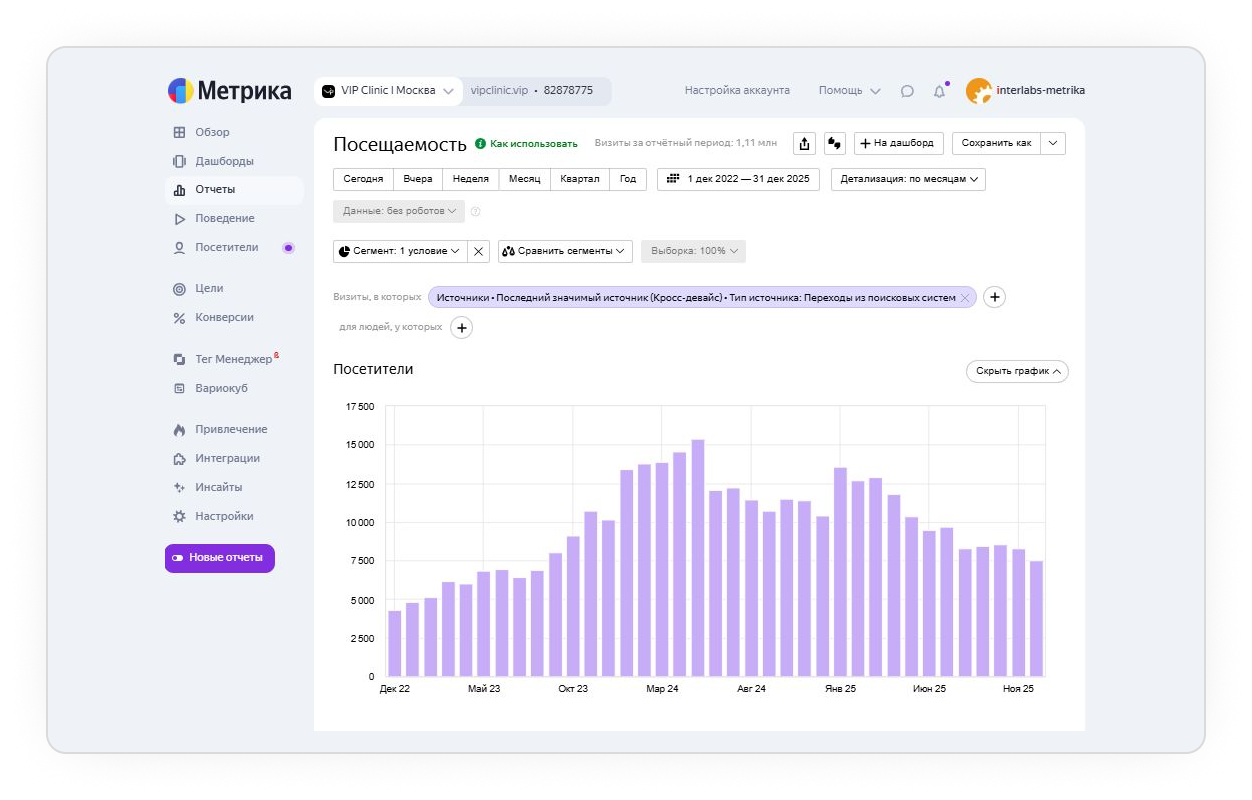1252x800 pixels.
Task: Click the export share icon
Action: tap(804, 144)
